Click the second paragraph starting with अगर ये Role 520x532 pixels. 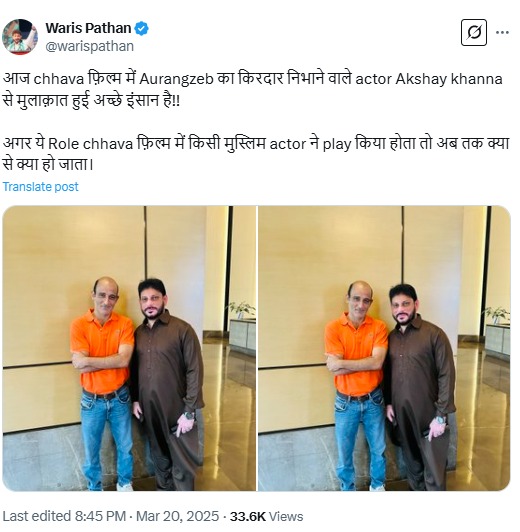(x=256, y=154)
